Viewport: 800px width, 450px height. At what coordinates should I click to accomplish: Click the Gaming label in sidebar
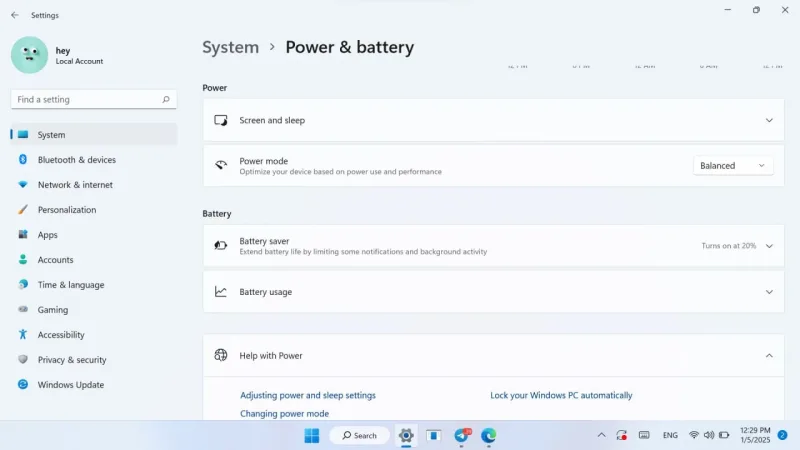(x=53, y=310)
